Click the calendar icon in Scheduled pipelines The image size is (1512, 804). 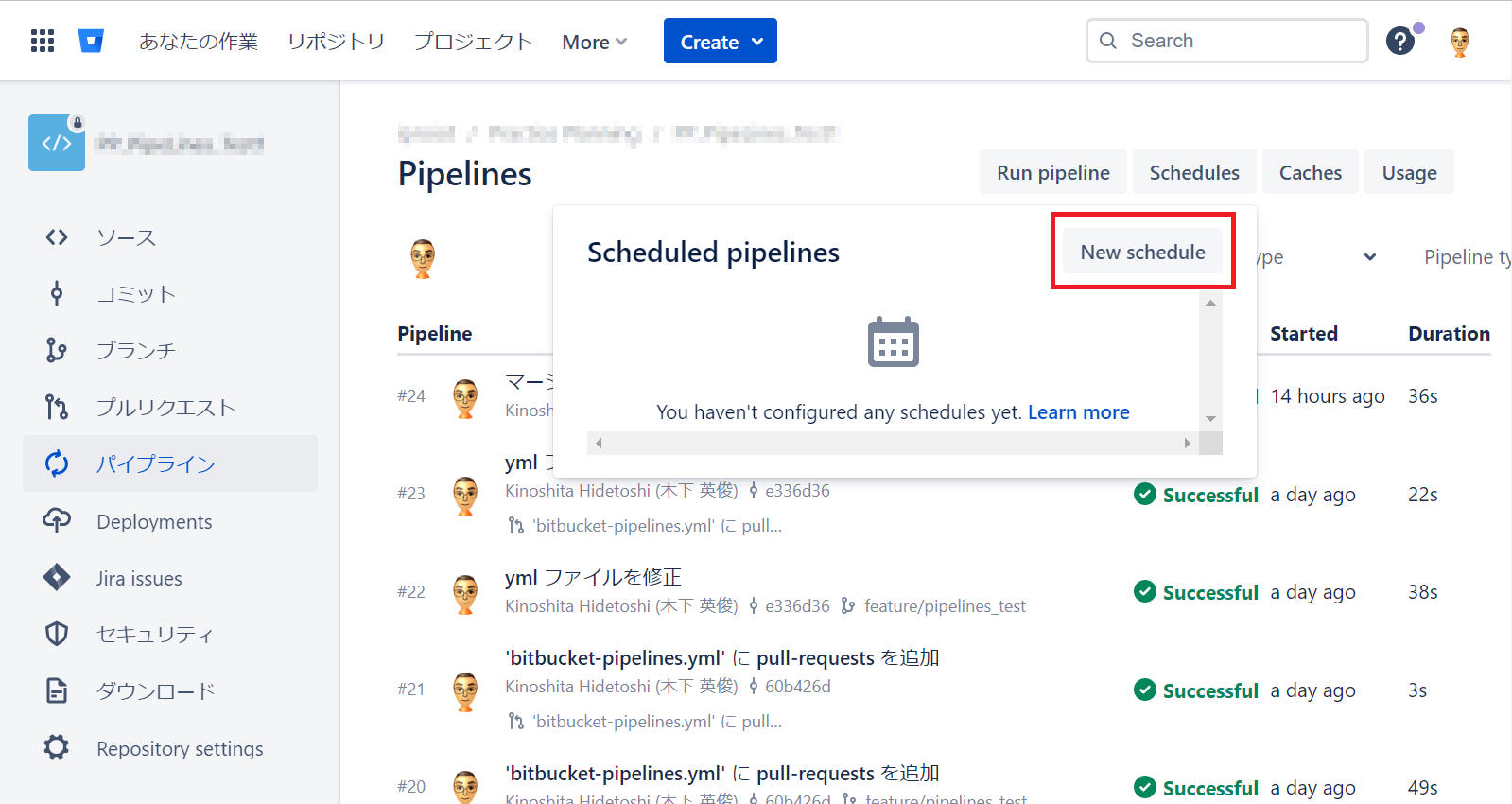894,341
